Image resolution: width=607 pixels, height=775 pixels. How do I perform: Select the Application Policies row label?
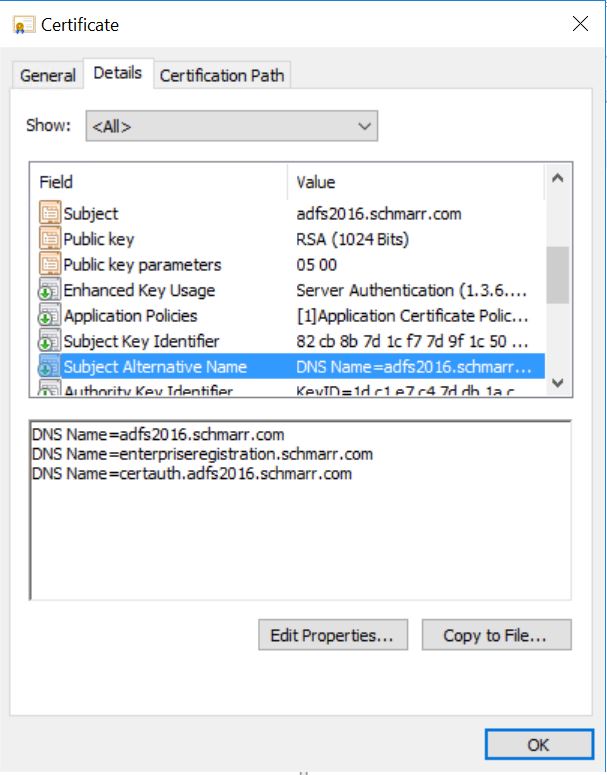click(x=130, y=316)
